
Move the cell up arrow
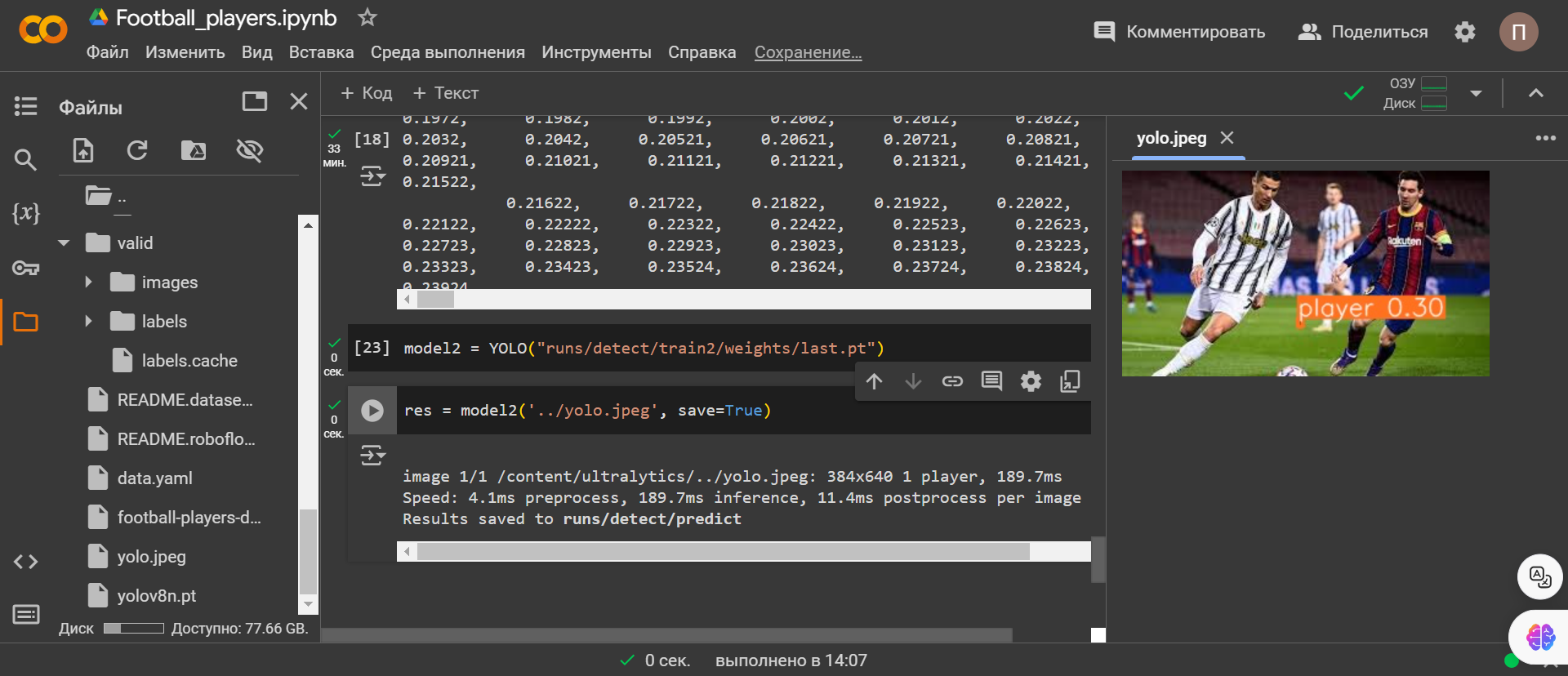coord(875,381)
